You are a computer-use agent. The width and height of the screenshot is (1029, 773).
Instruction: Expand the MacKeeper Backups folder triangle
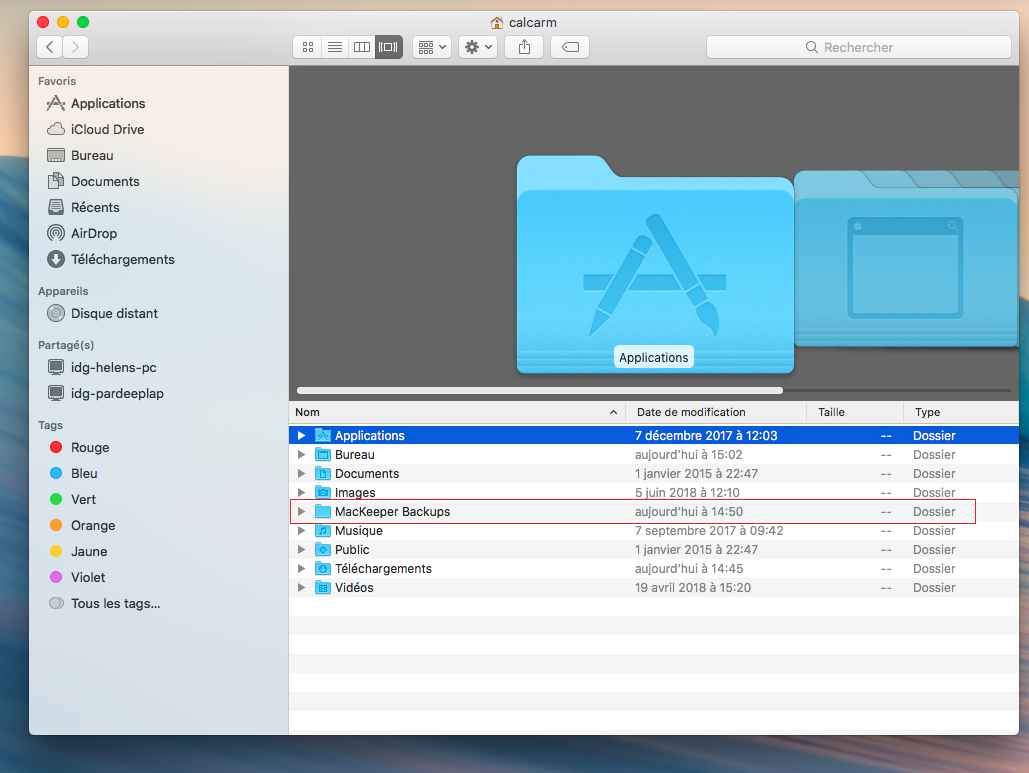pos(301,512)
